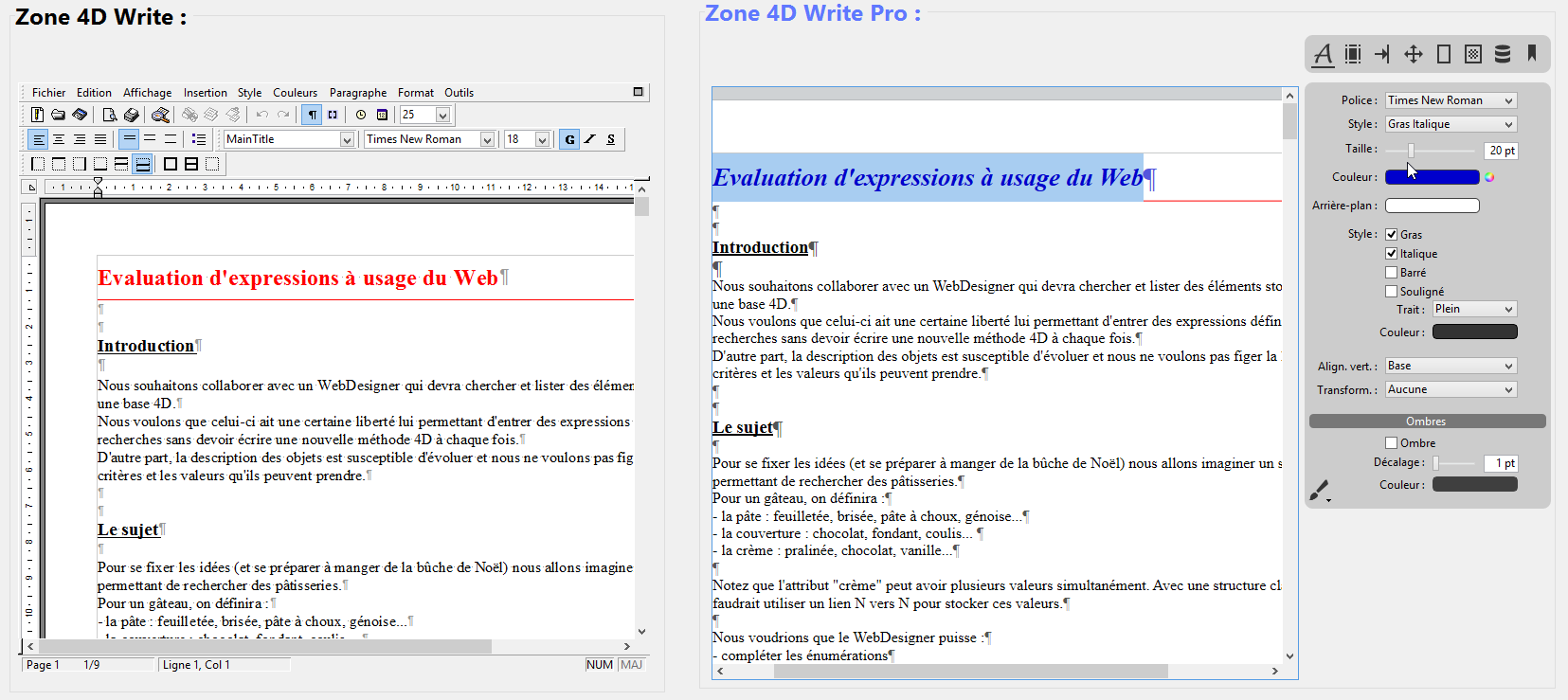
Task: Open the Align. vert. Base dropdown
Action: click(x=1451, y=366)
